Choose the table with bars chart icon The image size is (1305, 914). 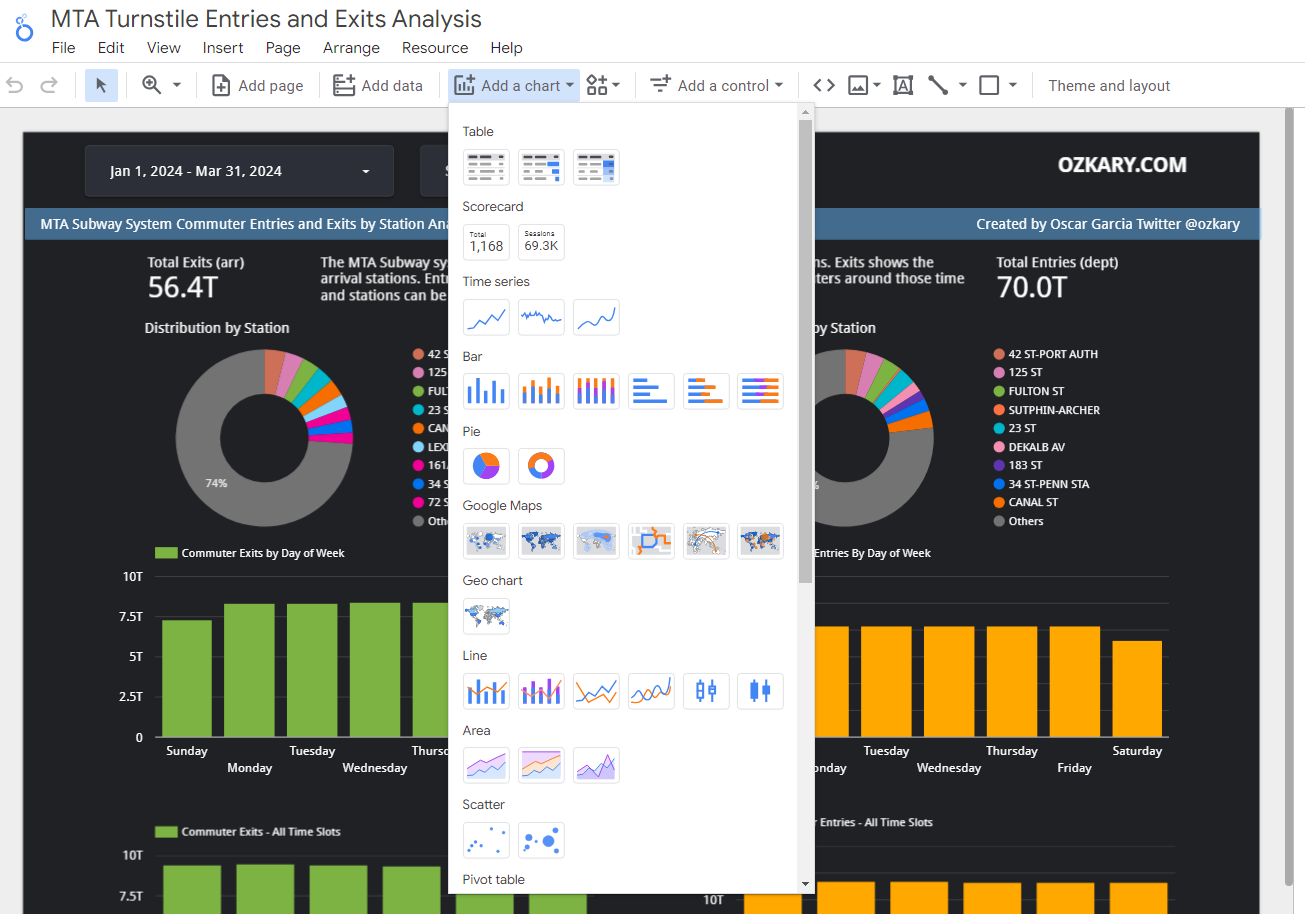click(x=541, y=167)
